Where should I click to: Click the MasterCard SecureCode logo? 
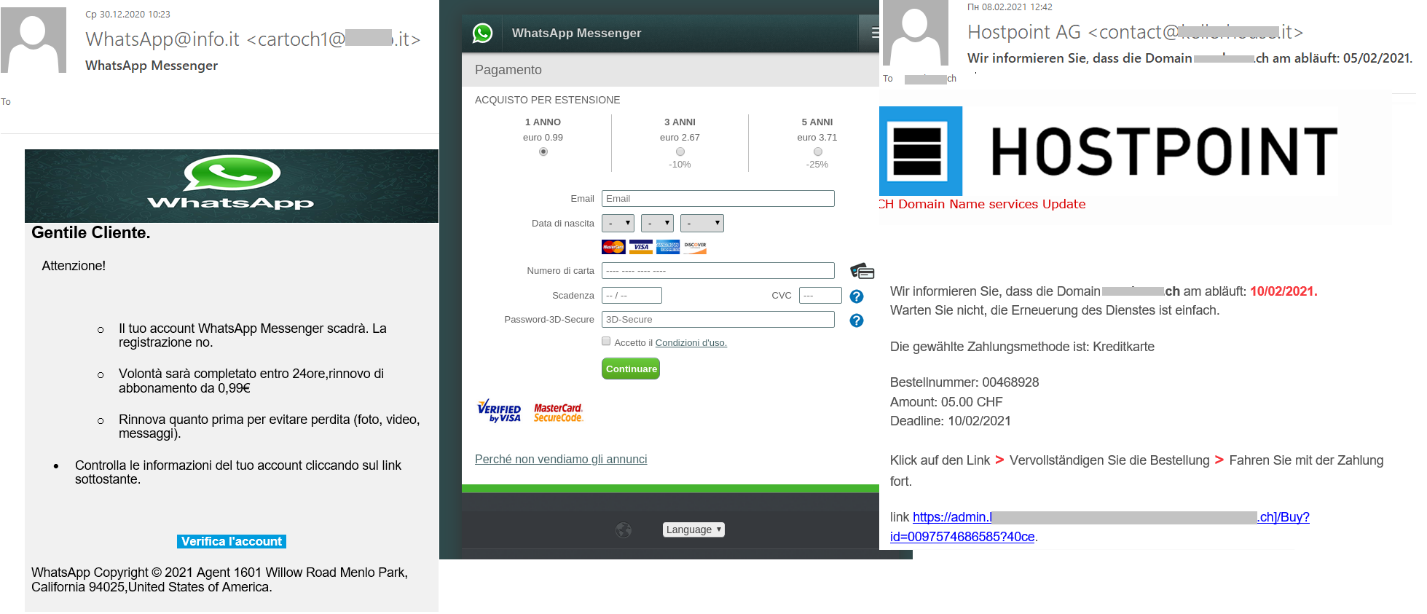tap(558, 411)
